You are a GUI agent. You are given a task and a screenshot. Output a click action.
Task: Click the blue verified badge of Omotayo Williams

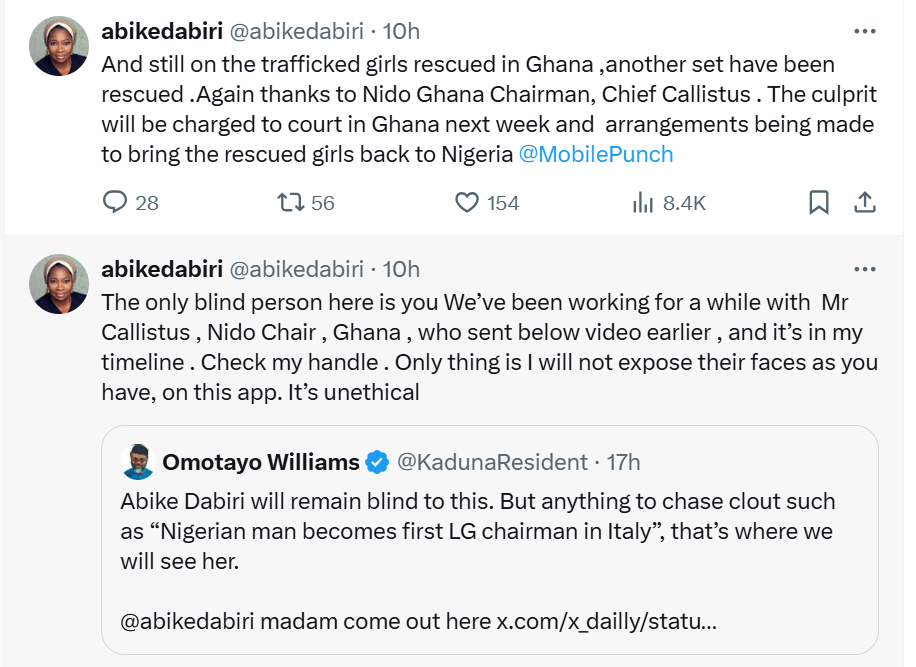[377, 462]
